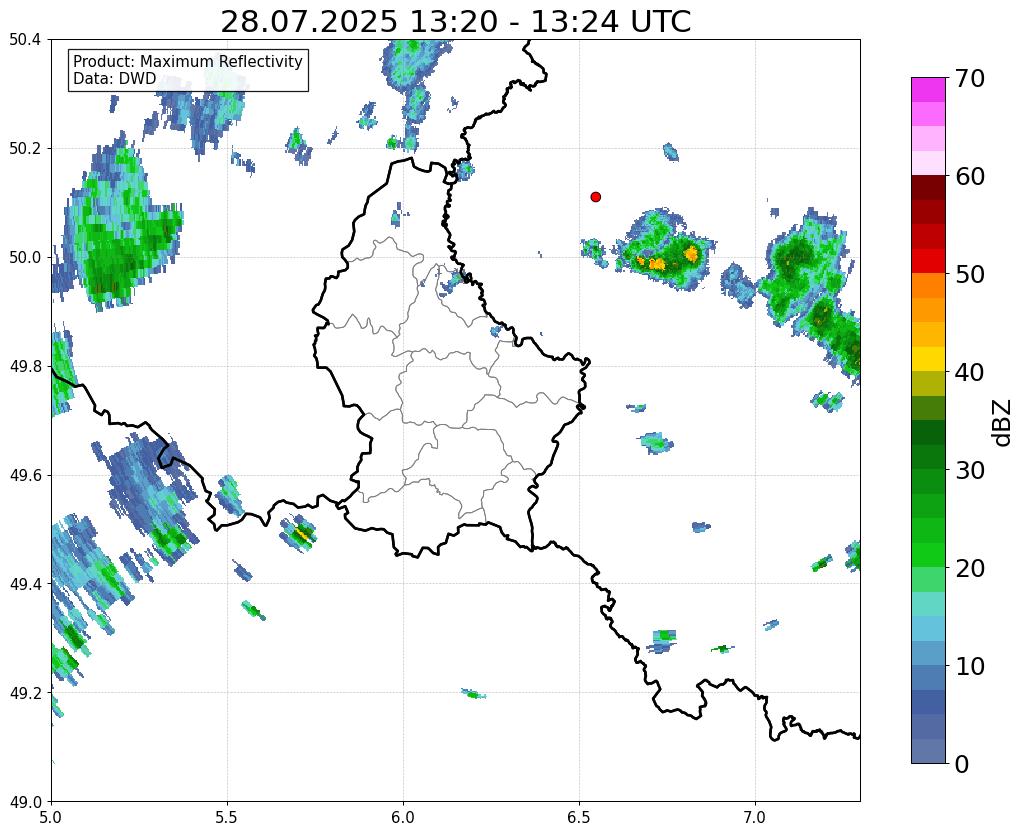Click the latitude label 50.2

[x=25, y=149]
